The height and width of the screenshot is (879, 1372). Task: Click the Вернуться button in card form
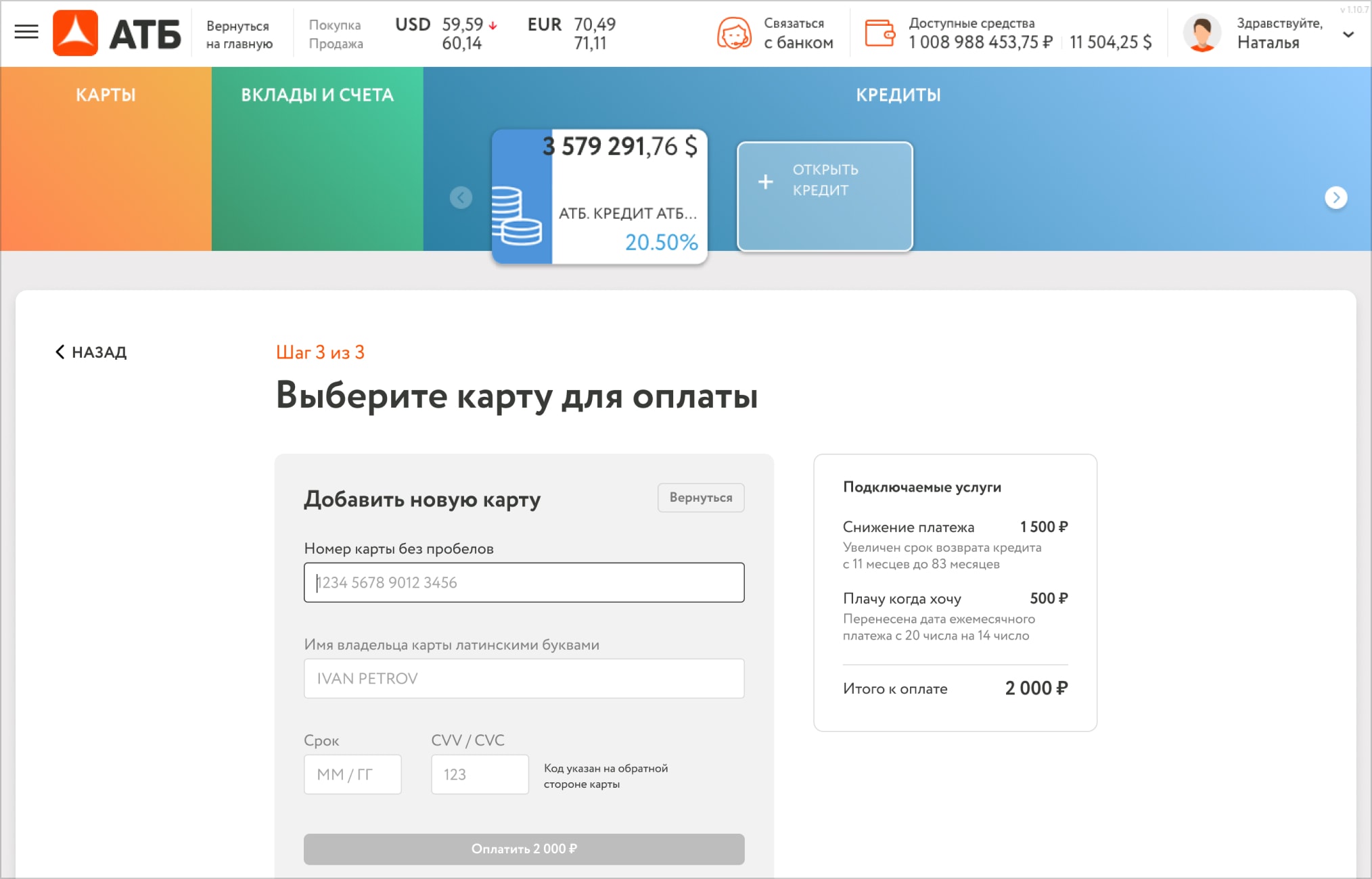(x=701, y=498)
